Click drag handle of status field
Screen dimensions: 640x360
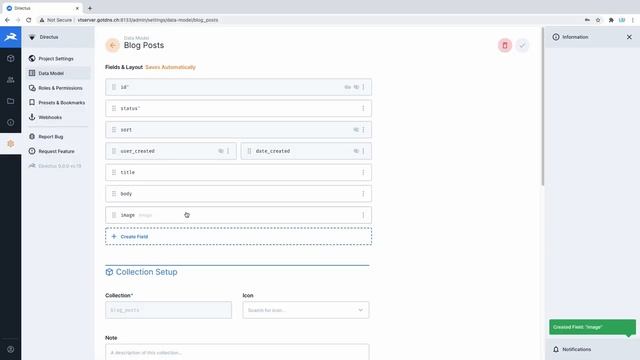tap(114, 108)
